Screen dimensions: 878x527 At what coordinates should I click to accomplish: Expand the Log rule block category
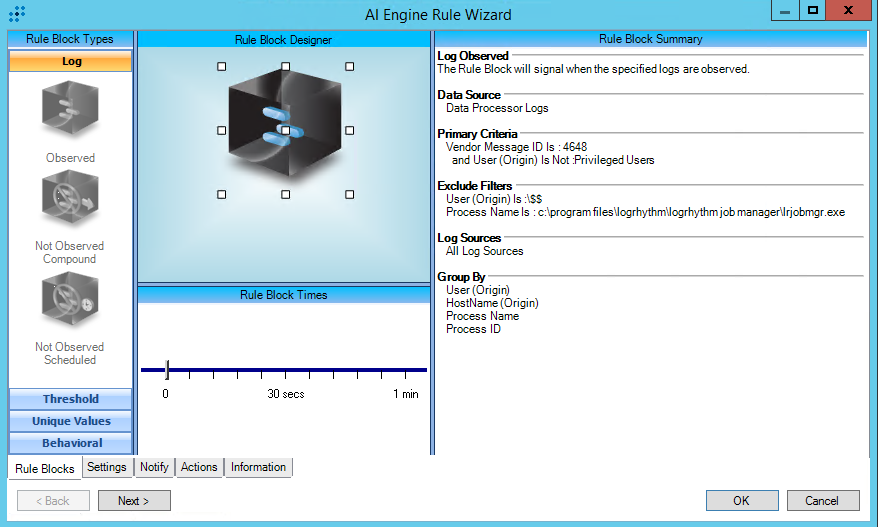click(x=70, y=61)
